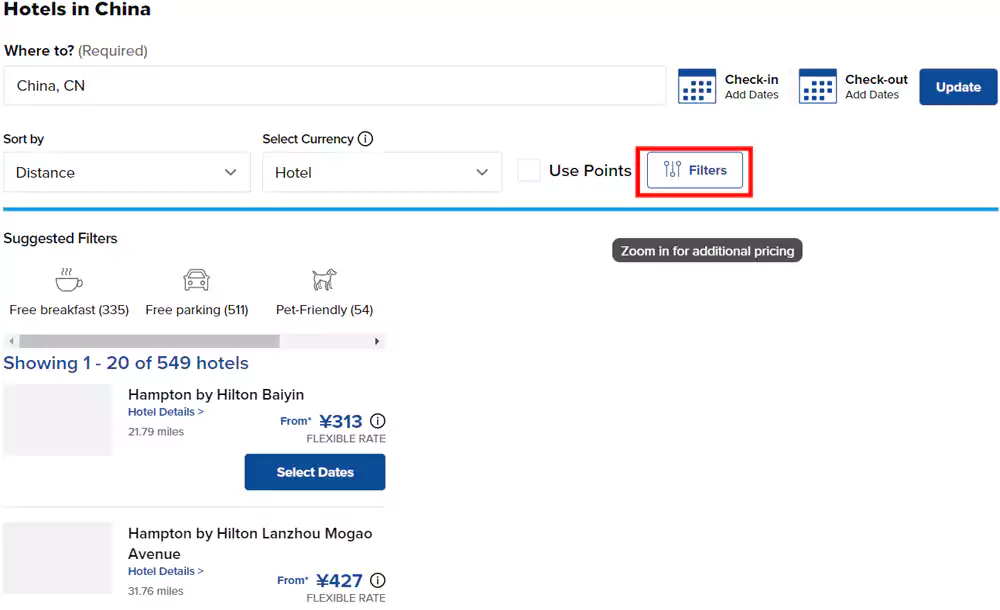Select the Free parking car icon

(196, 279)
